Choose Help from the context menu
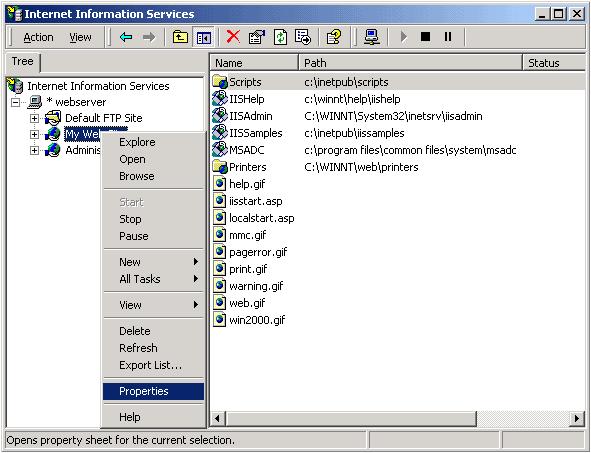The height and width of the screenshot is (453, 591). tap(154, 417)
